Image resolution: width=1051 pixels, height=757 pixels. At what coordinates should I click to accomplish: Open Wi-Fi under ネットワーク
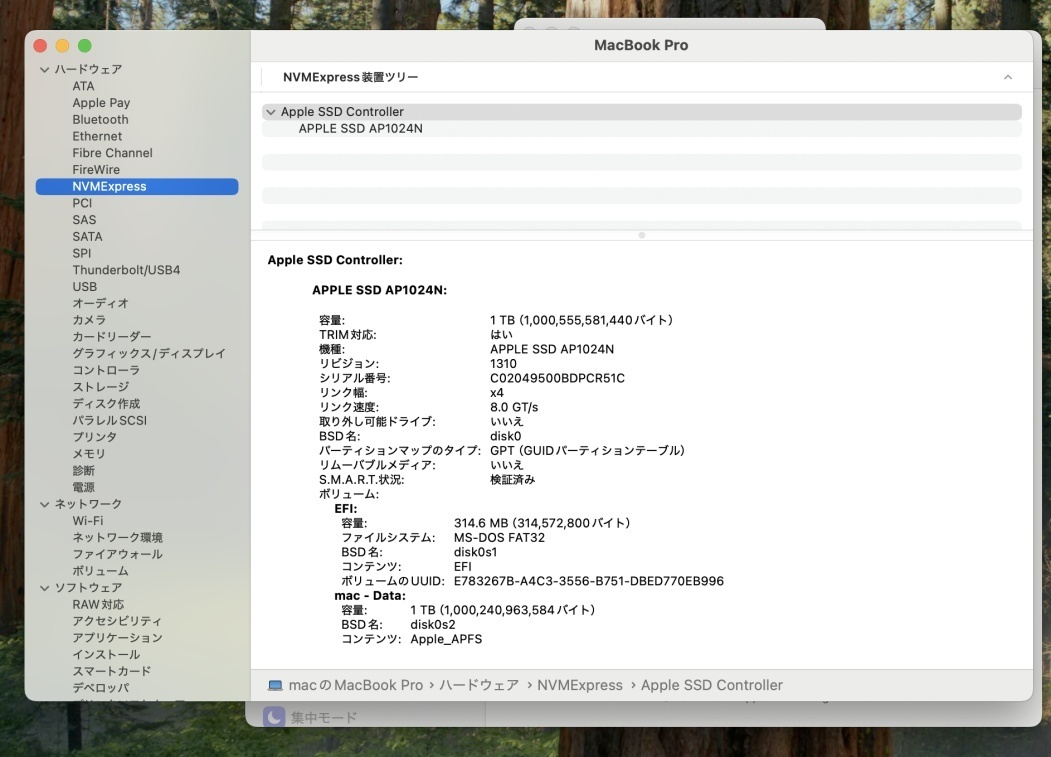(87, 521)
